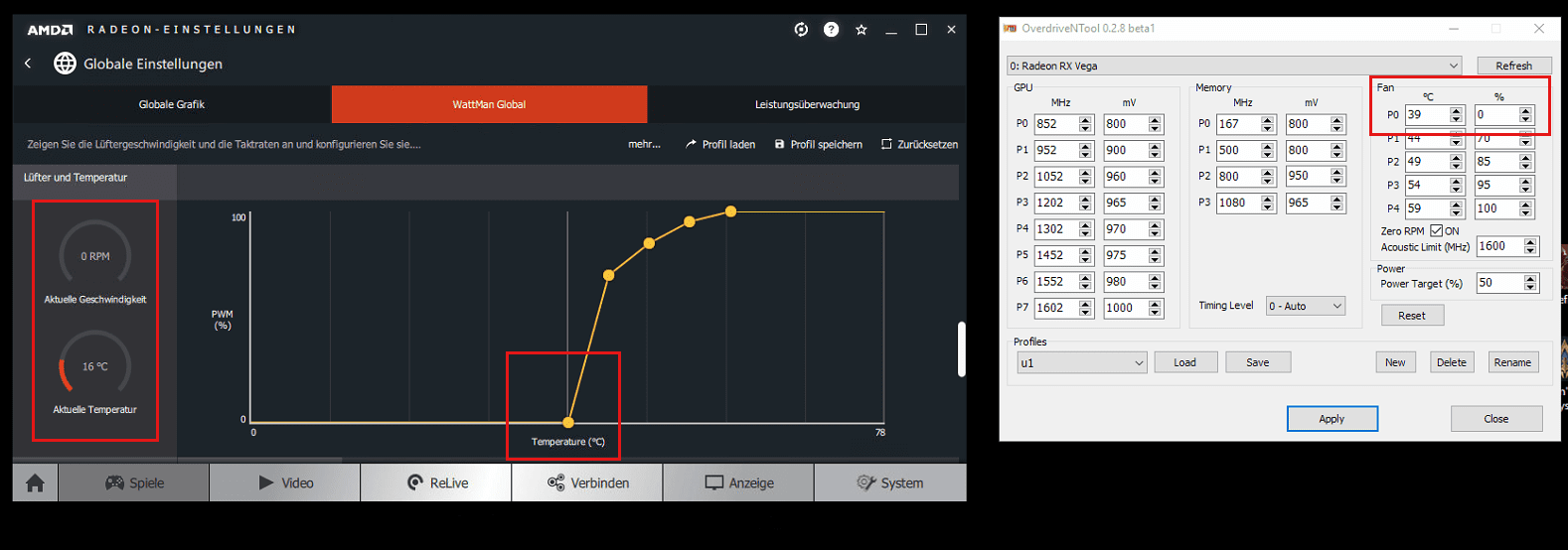Open the Home icon in Radeon bottom bar

click(35, 482)
